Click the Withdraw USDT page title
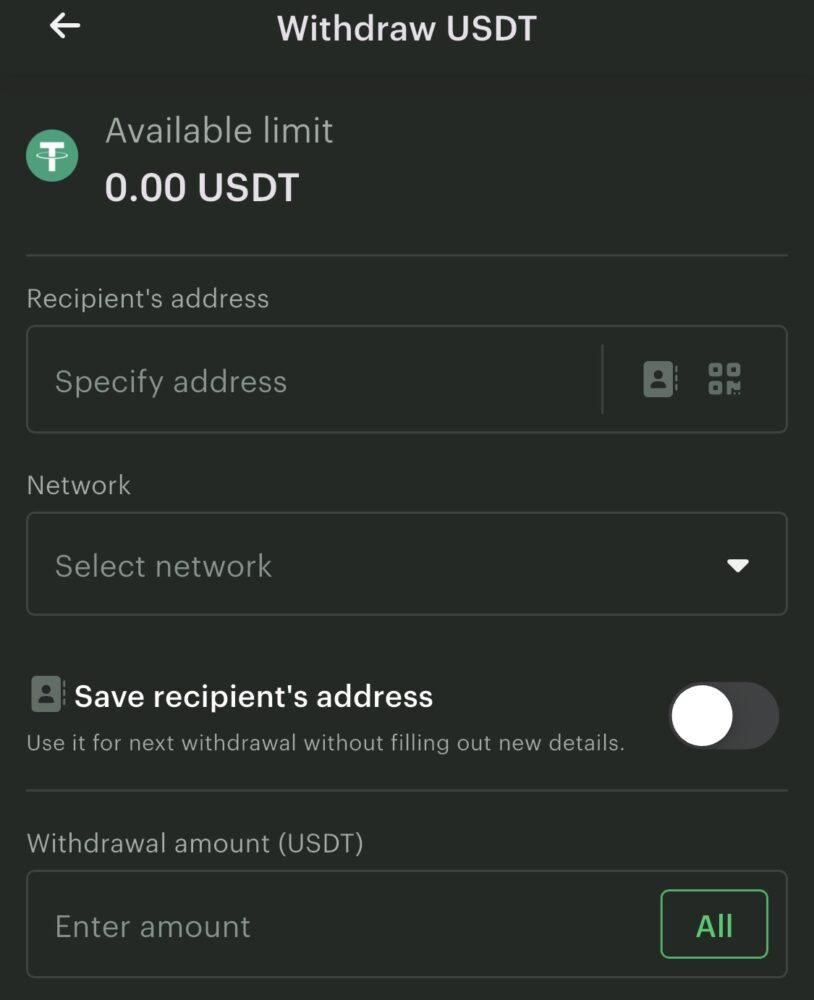Image resolution: width=814 pixels, height=1000 pixels. 407,28
